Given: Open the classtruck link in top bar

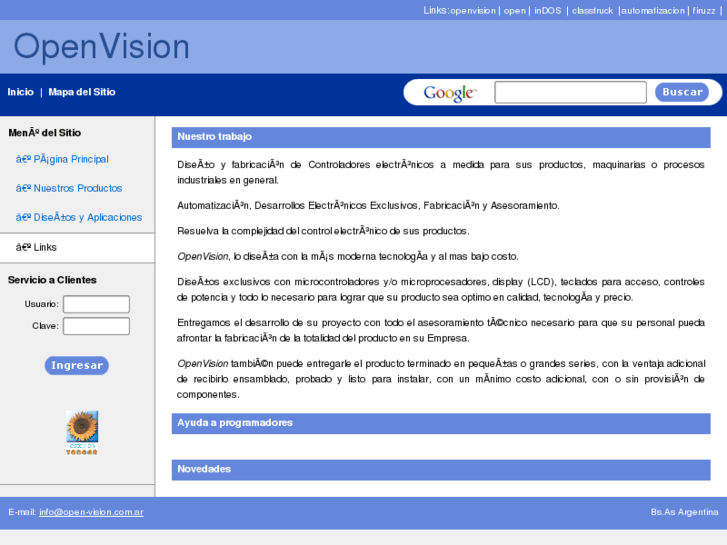Looking at the screenshot, I should [592, 11].
